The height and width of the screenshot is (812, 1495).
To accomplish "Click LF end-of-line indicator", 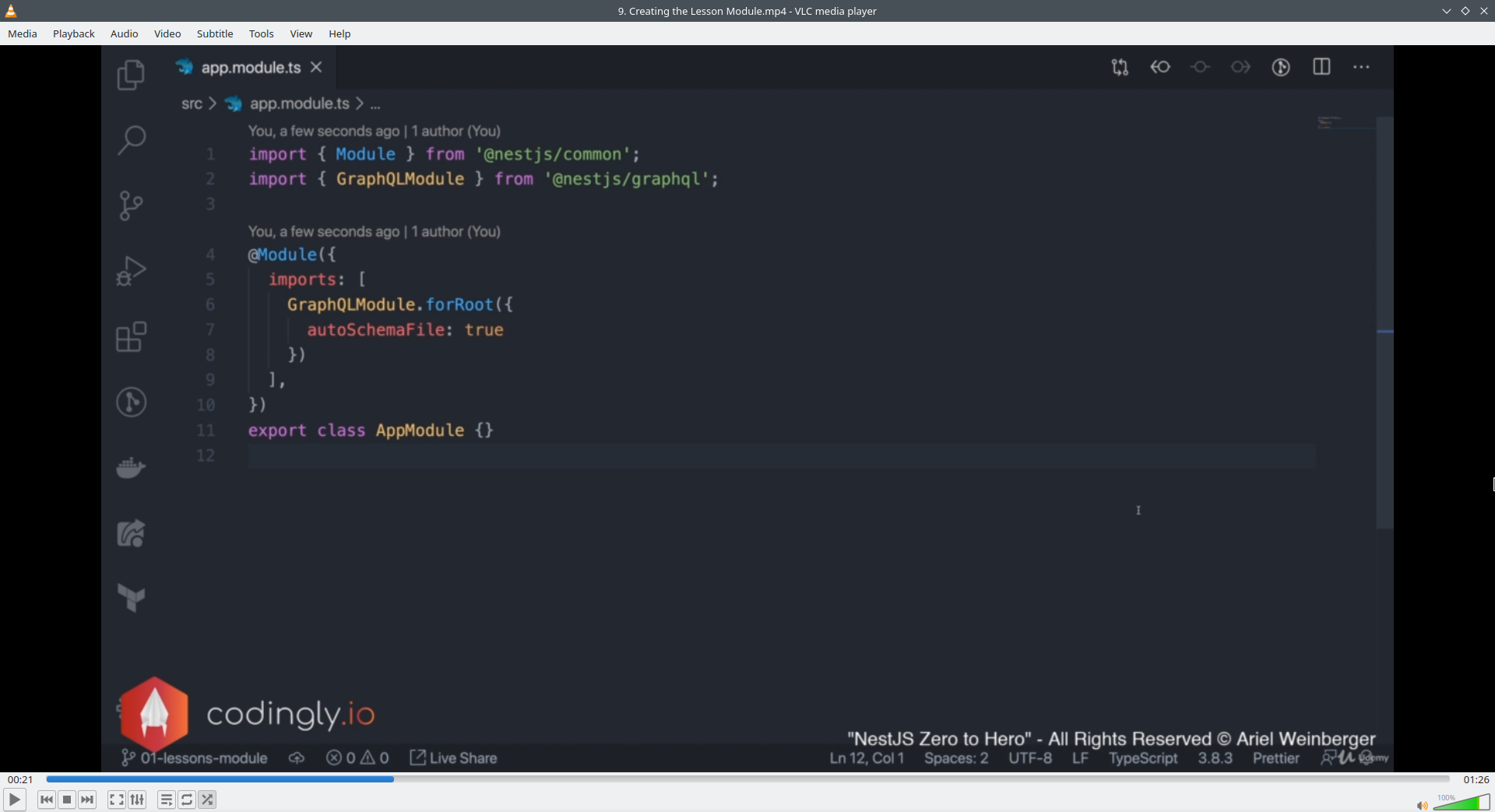I will pos(1080,758).
